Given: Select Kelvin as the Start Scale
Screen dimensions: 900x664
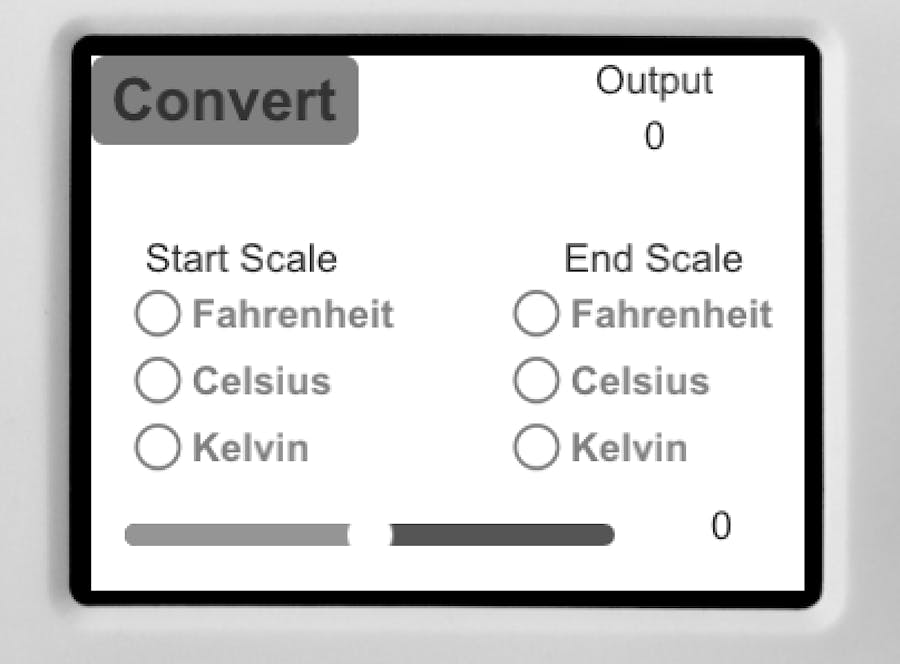Looking at the screenshot, I should click(x=157, y=447).
